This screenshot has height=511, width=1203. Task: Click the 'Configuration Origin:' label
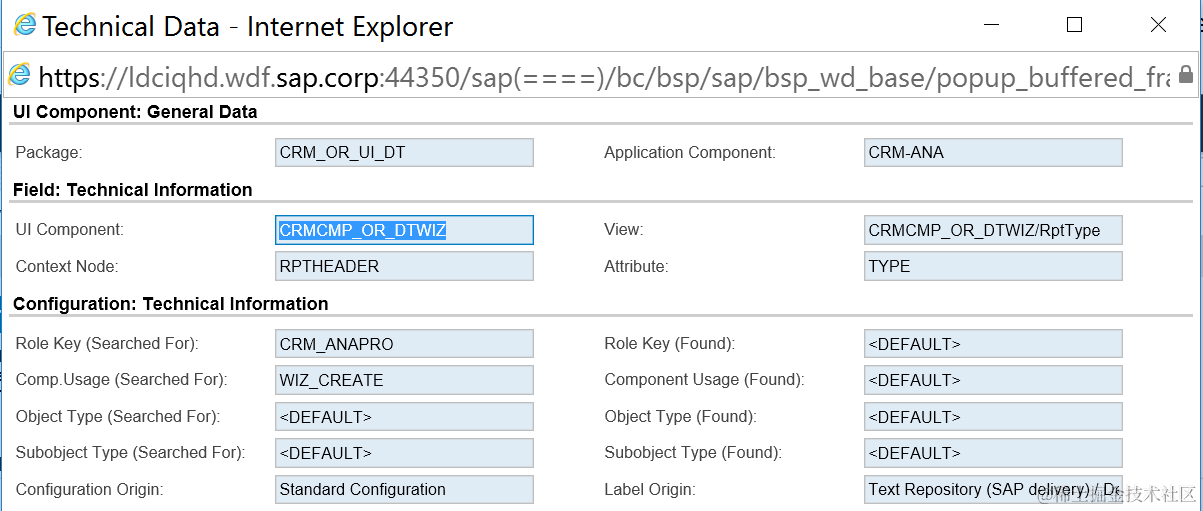pos(89,490)
